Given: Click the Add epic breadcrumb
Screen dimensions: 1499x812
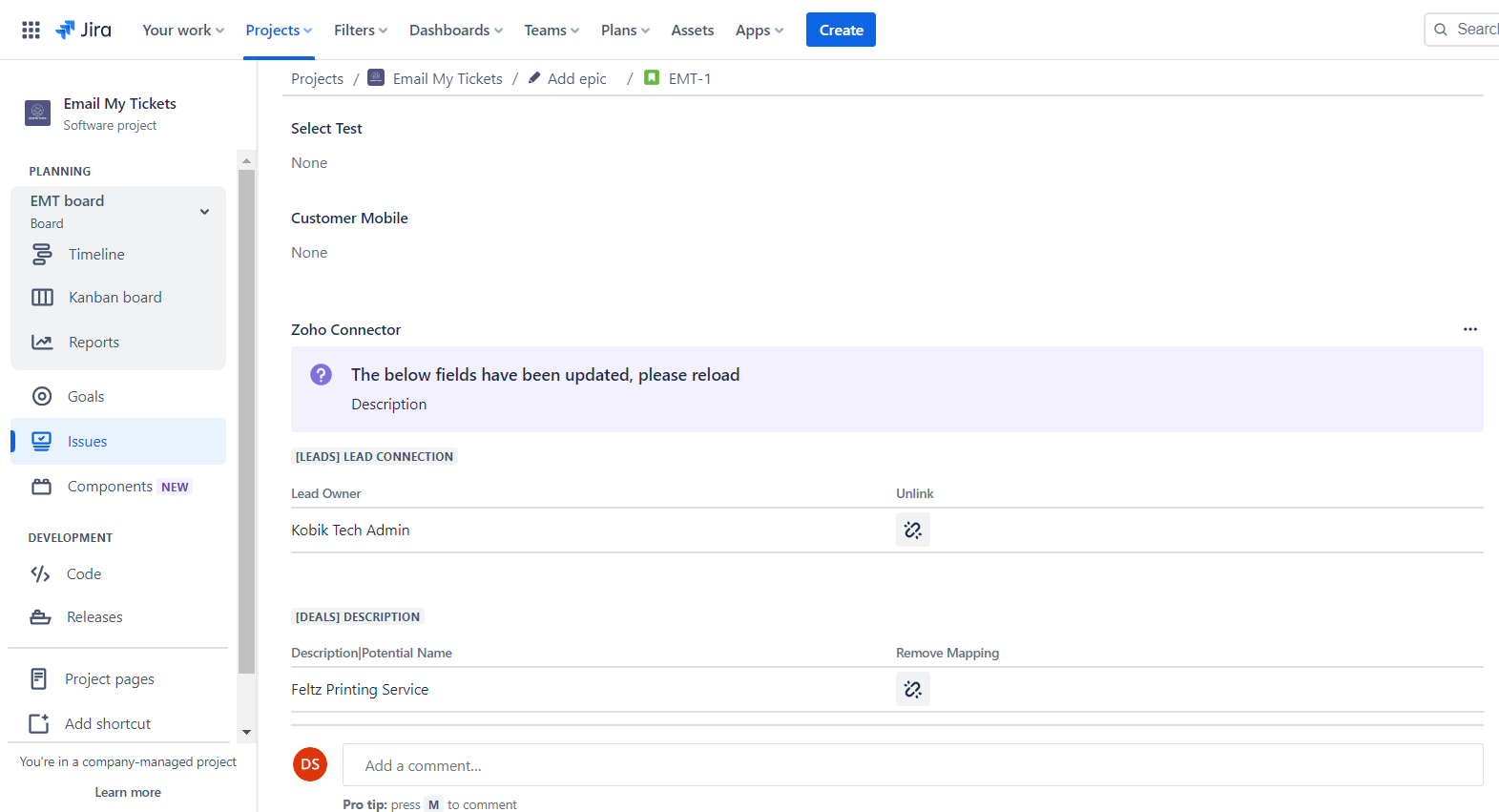Looking at the screenshot, I should (576, 78).
